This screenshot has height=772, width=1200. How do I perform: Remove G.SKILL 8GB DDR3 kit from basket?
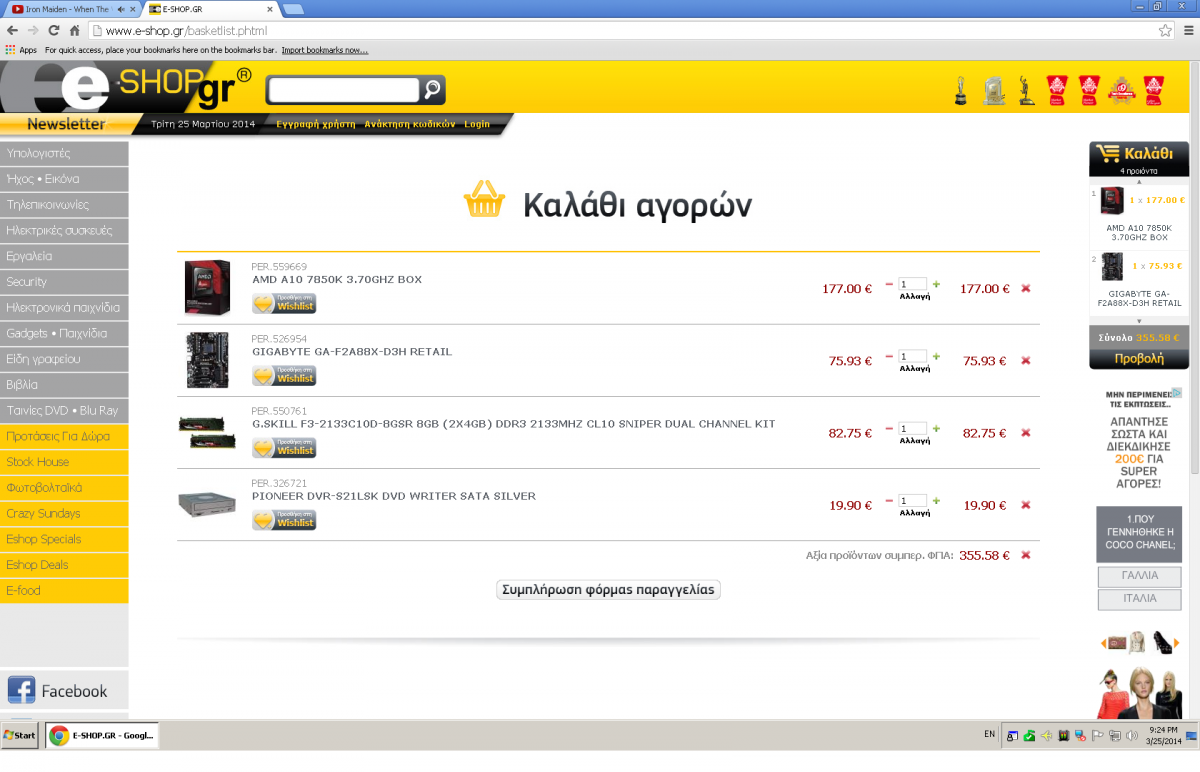(1025, 433)
